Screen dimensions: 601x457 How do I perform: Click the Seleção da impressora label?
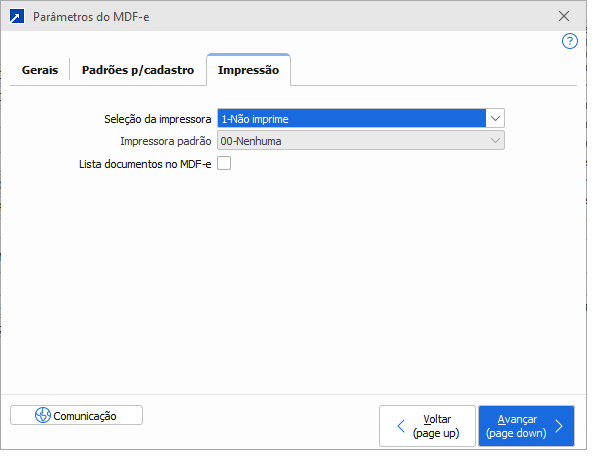tap(158, 119)
